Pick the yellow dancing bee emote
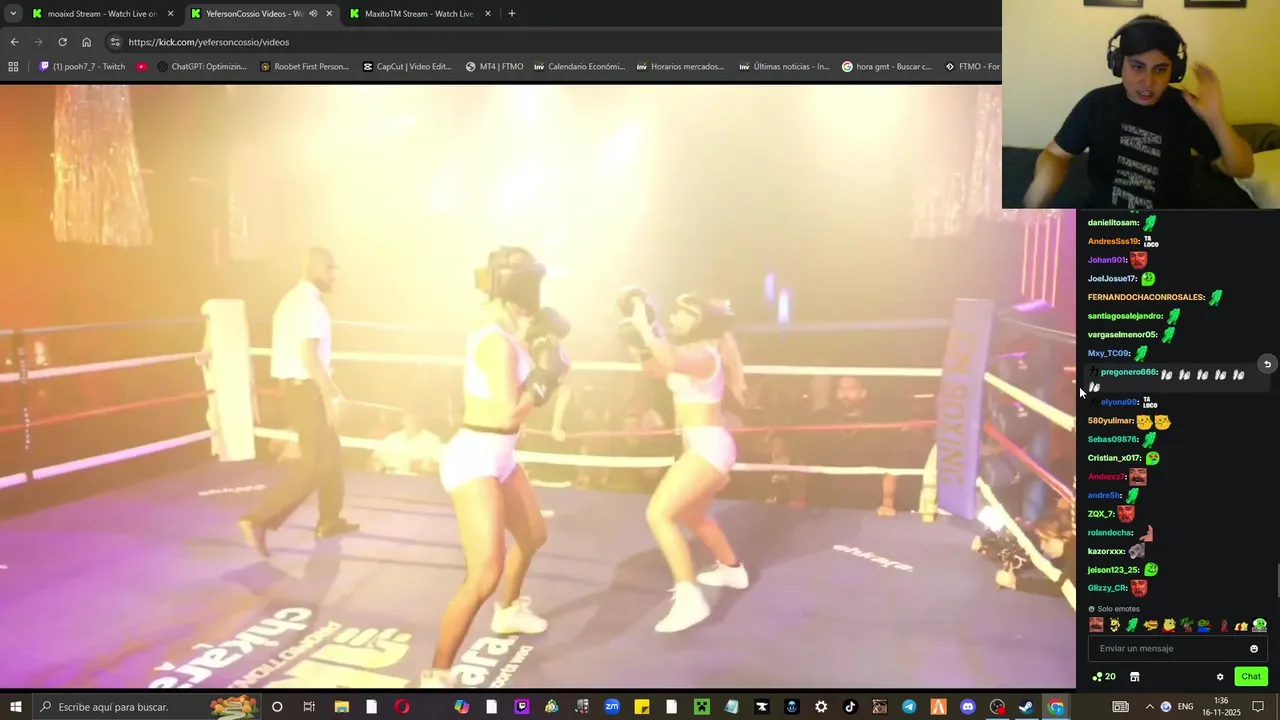The width and height of the screenshot is (1280, 720). (1114, 625)
